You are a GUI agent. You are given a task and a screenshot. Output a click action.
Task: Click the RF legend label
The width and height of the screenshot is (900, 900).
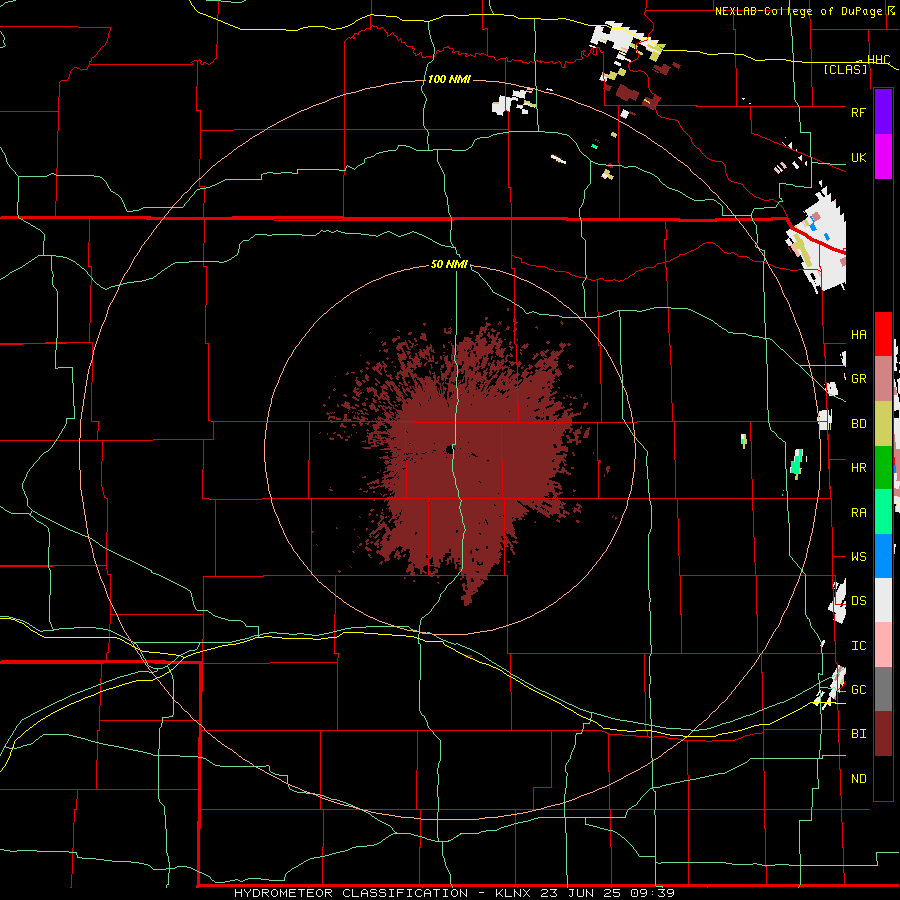tap(858, 112)
